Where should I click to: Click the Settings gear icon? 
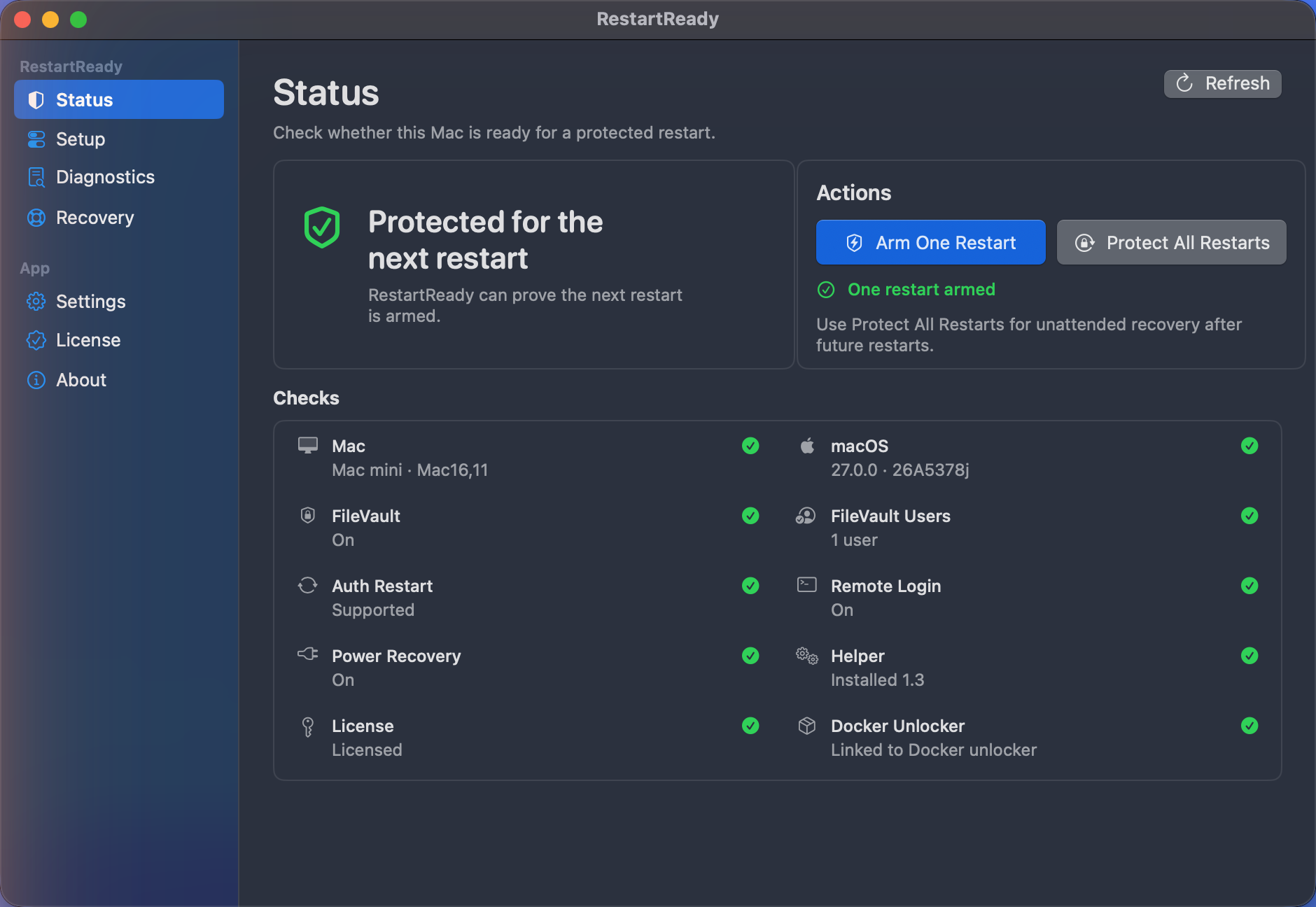coord(36,302)
